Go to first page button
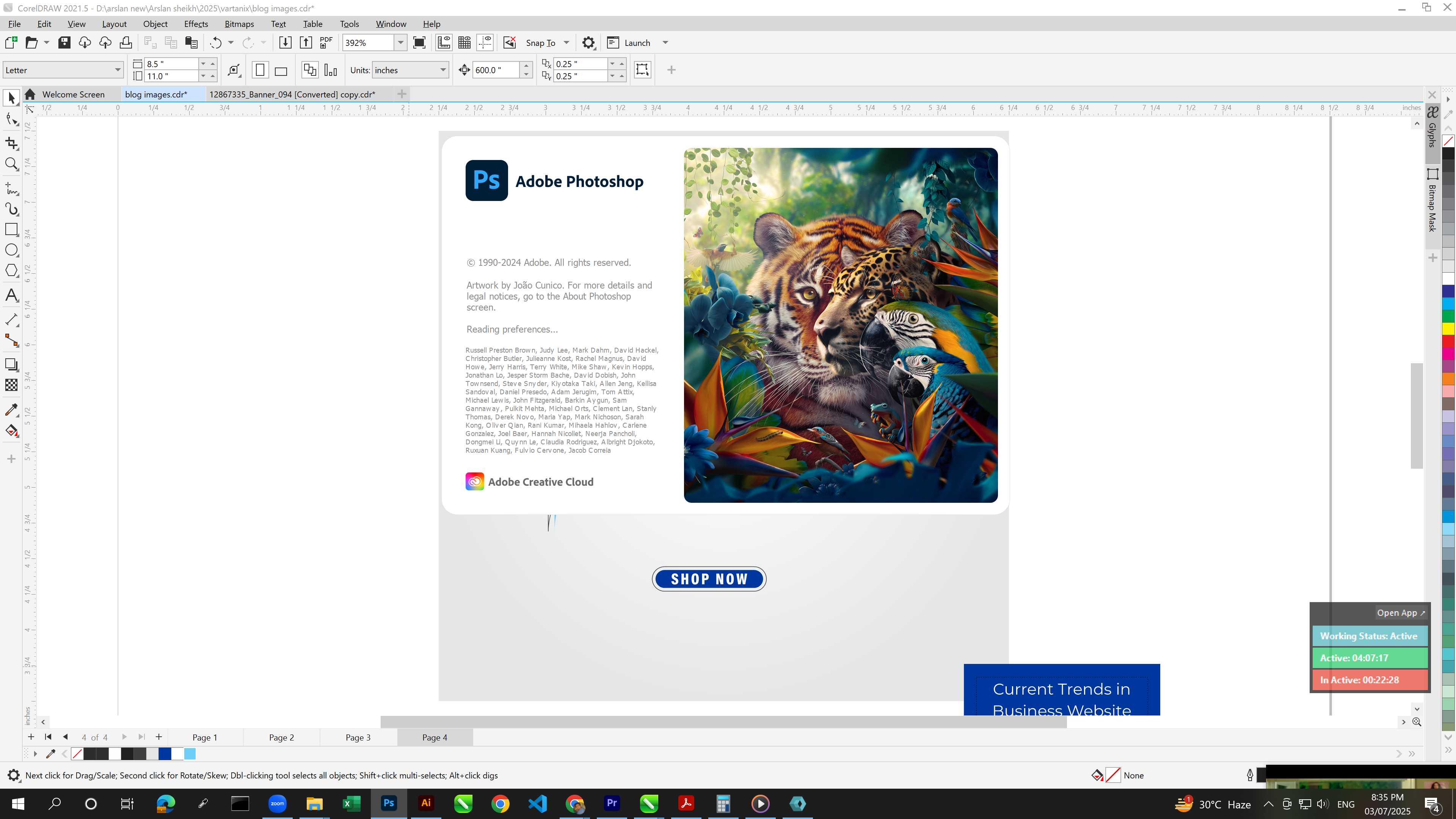 point(48,736)
